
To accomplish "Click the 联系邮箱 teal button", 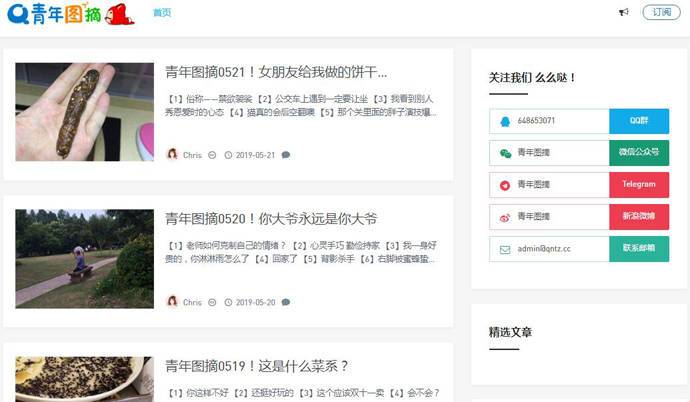I will click(x=639, y=249).
